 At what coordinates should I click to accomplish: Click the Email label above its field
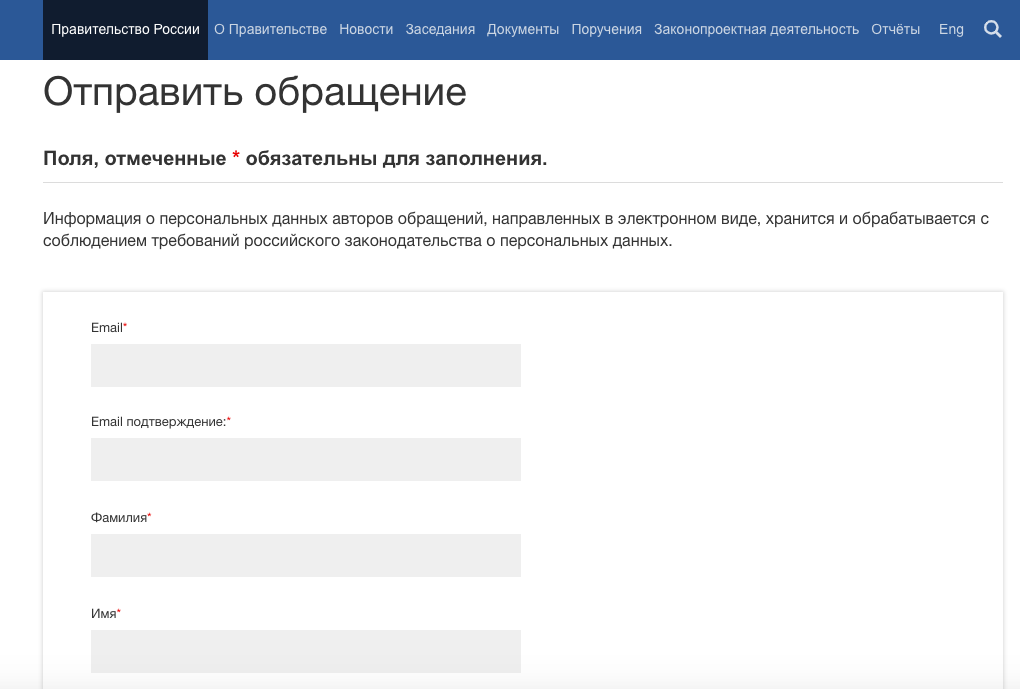105,327
